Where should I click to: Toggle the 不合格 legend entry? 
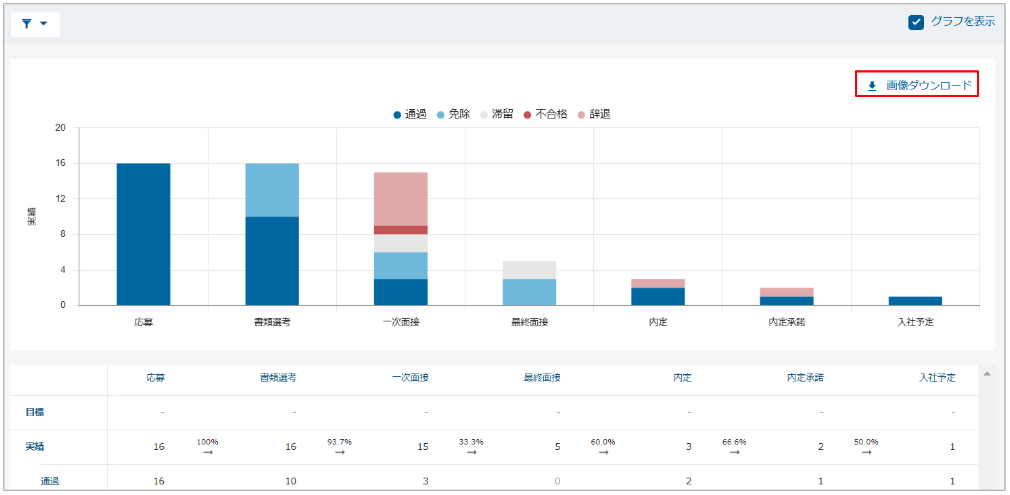545,115
